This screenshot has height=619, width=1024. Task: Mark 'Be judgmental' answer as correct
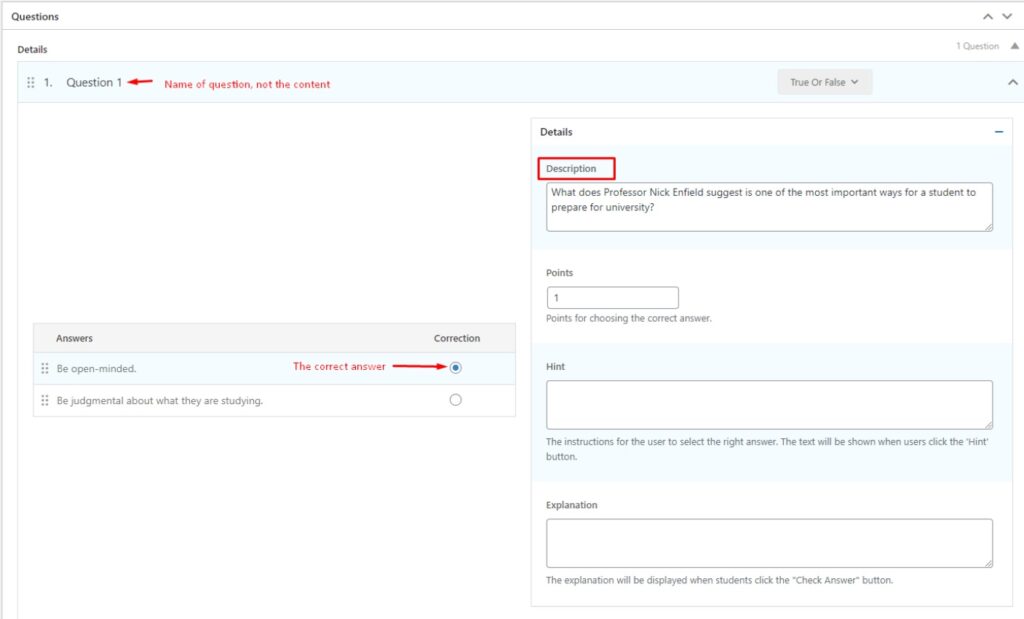tap(456, 400)
